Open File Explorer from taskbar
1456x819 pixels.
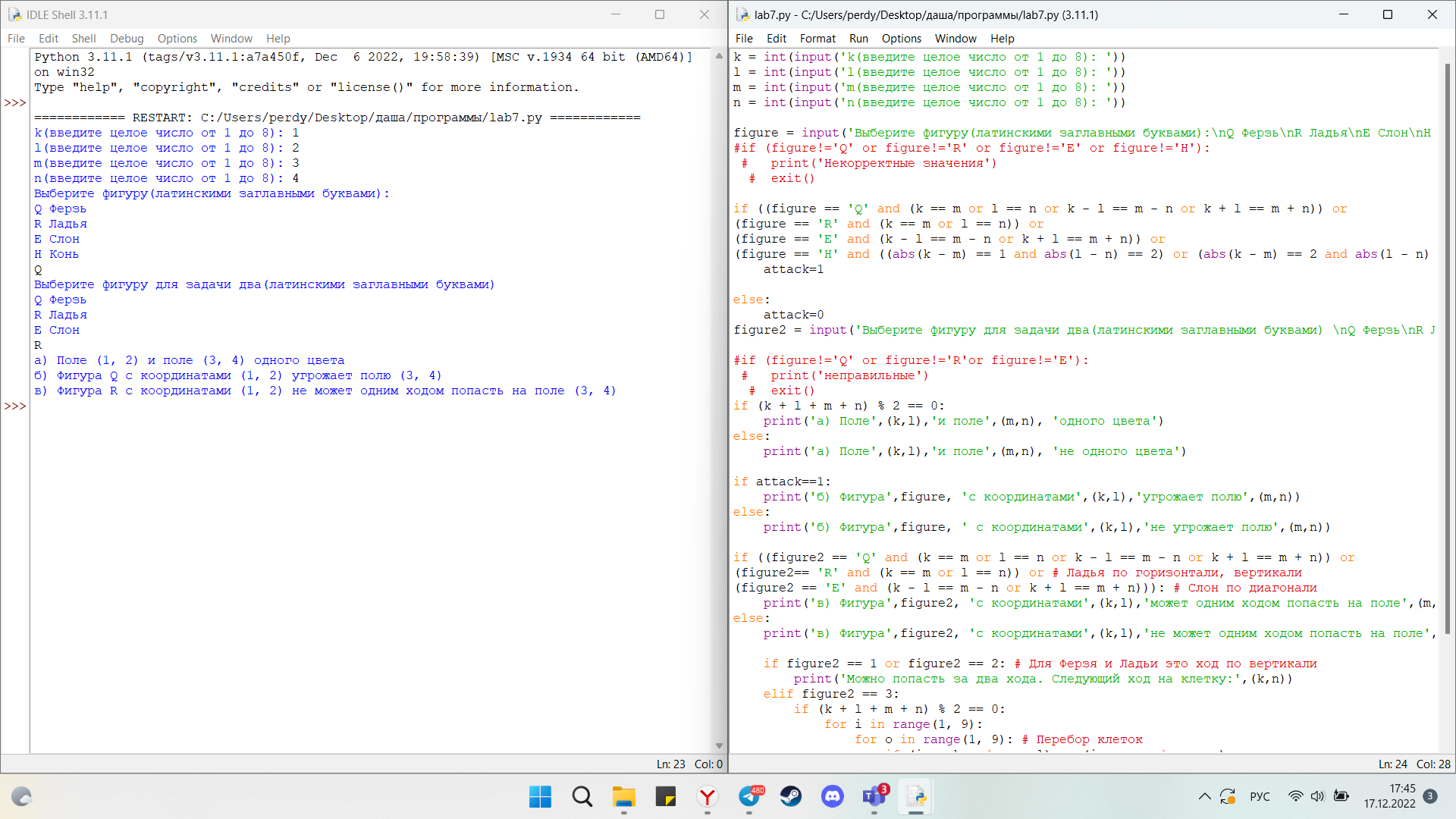tap(624, 796)
